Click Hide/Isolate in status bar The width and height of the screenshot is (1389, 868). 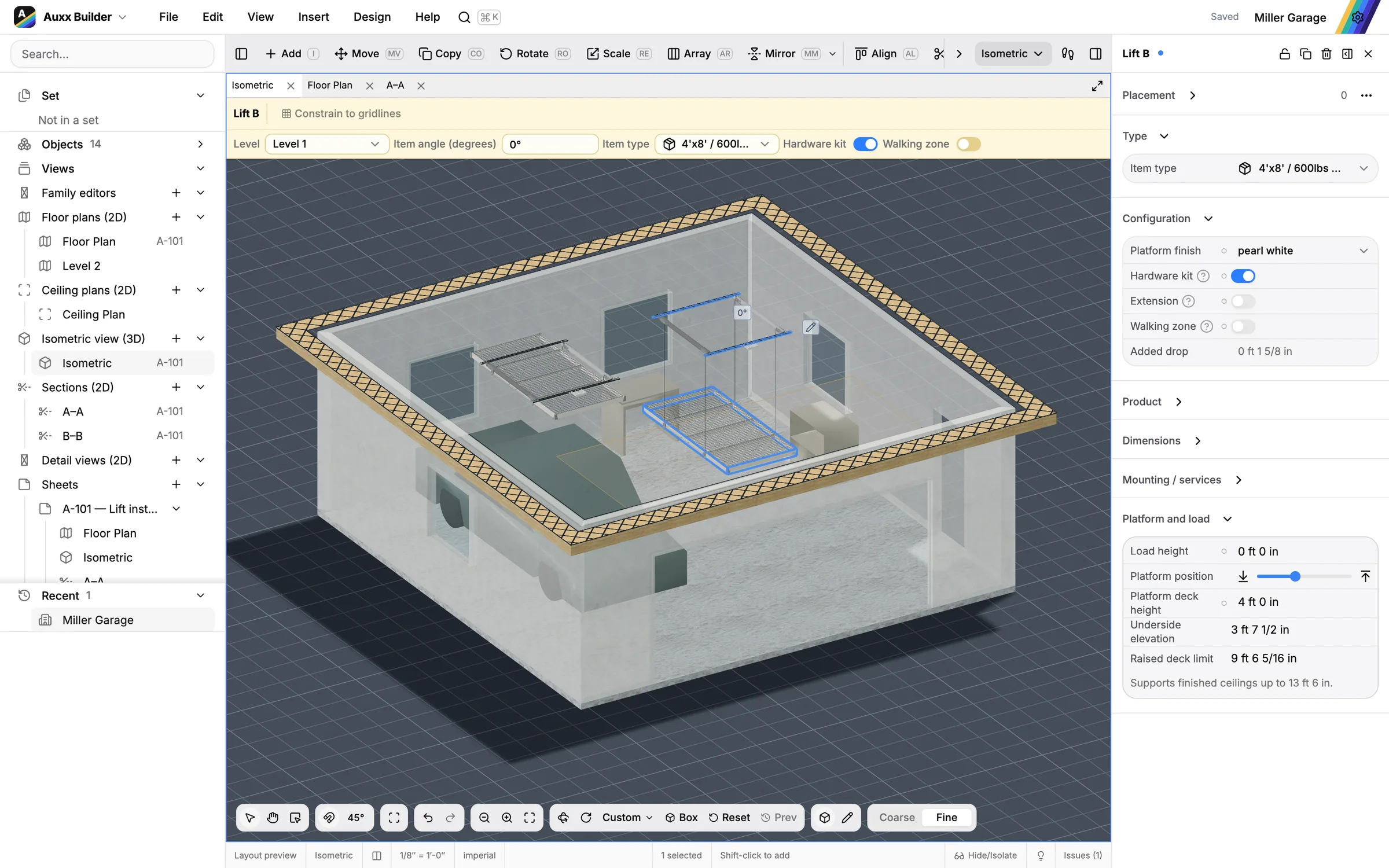986,855
